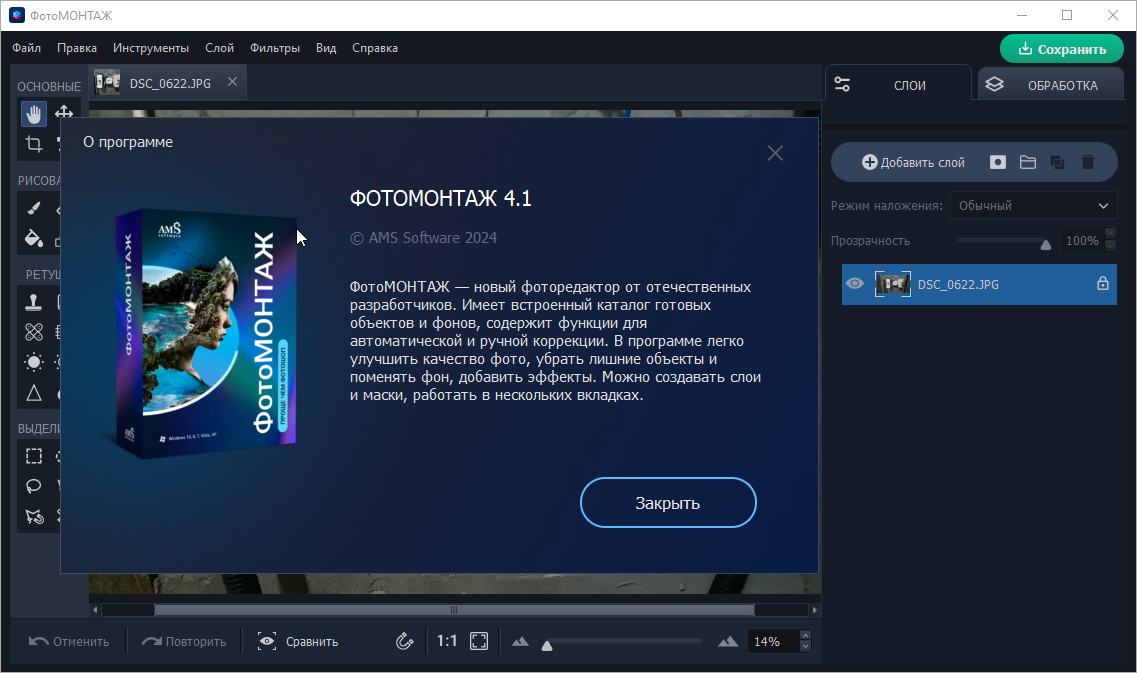Viewport: 1137px width, 673px height.
Task: Click the © AMS Software 2024 text
Action: (x=423, y=238)
